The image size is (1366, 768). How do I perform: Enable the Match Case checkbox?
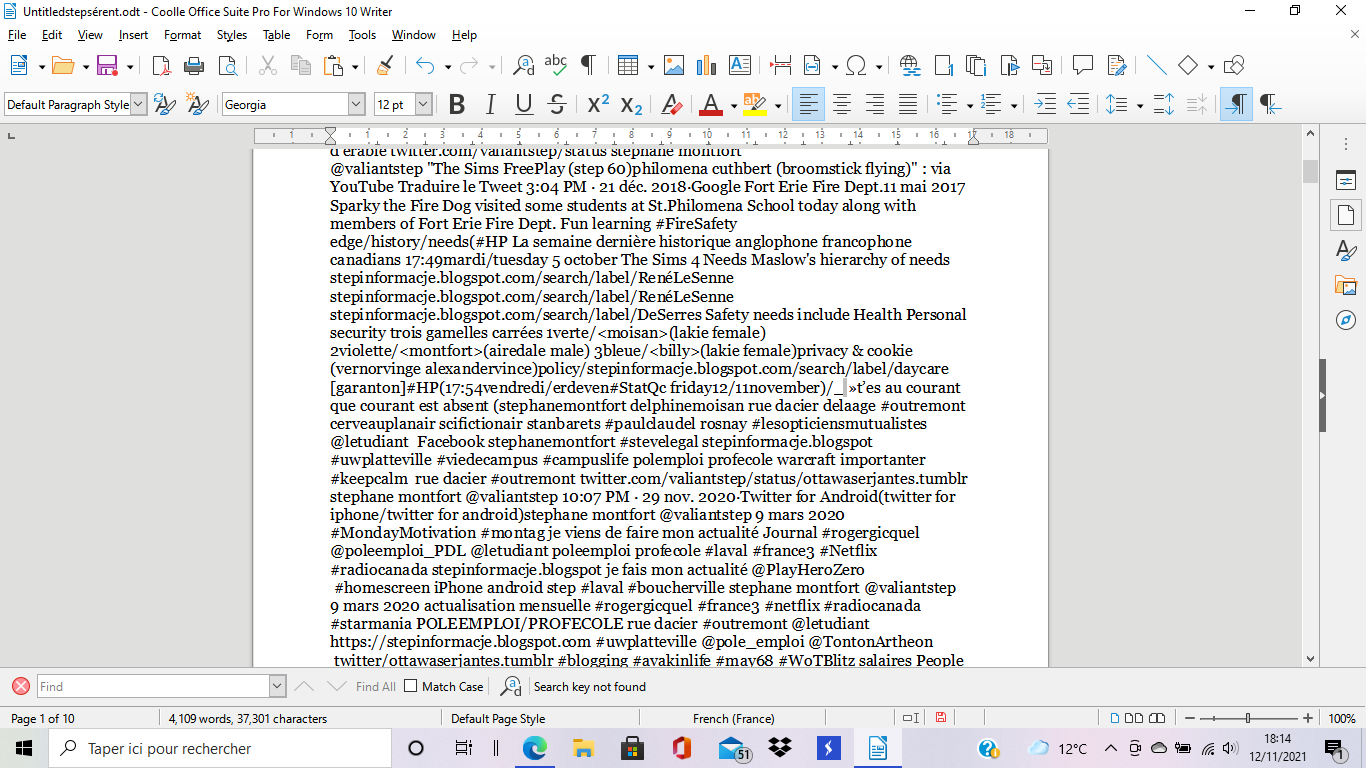(411, 686)
